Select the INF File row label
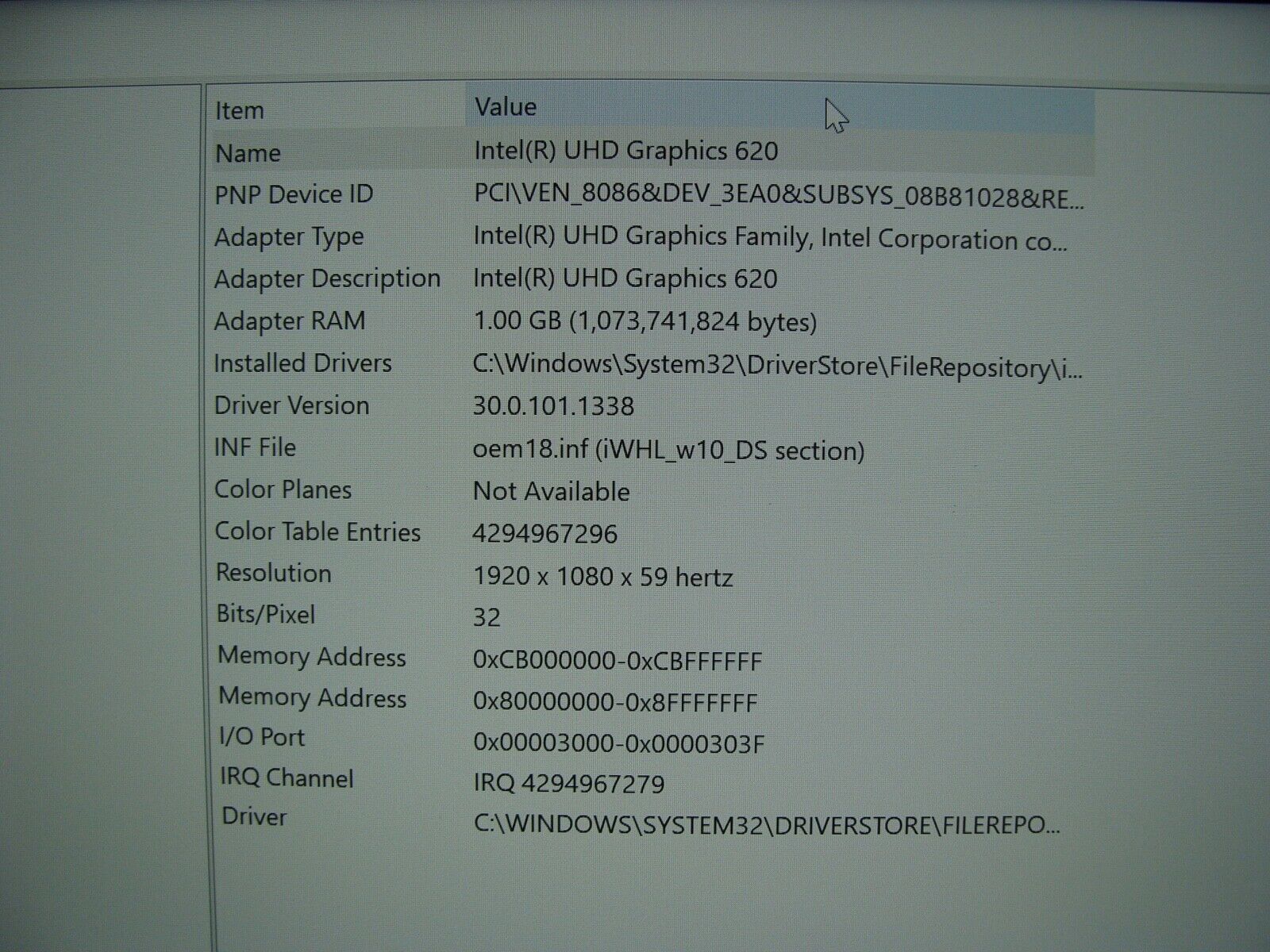This screenshot has height=952, width=1270. [255, 447]
